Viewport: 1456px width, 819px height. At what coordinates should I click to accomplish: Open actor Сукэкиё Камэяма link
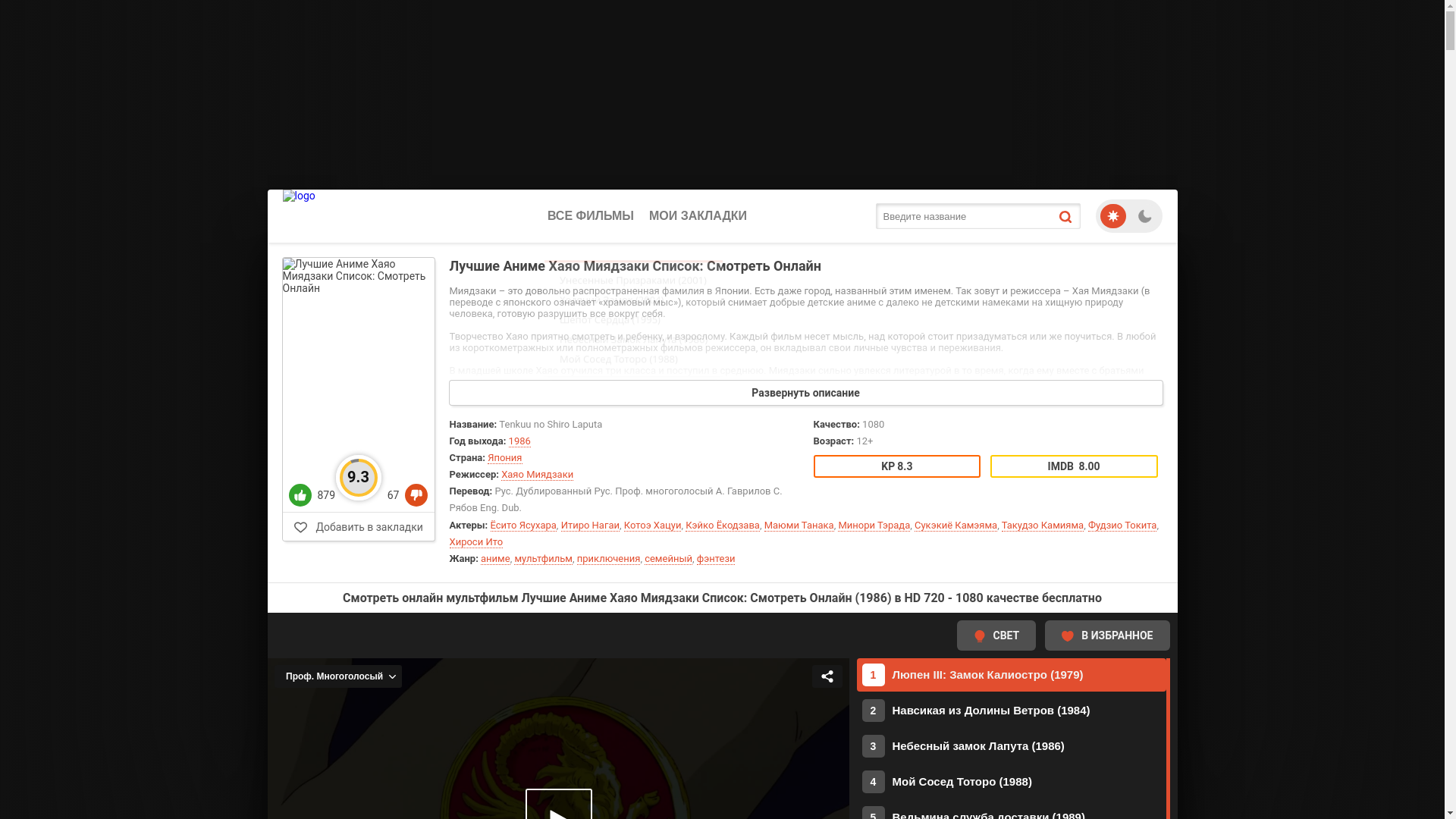(x=955, y=526)
